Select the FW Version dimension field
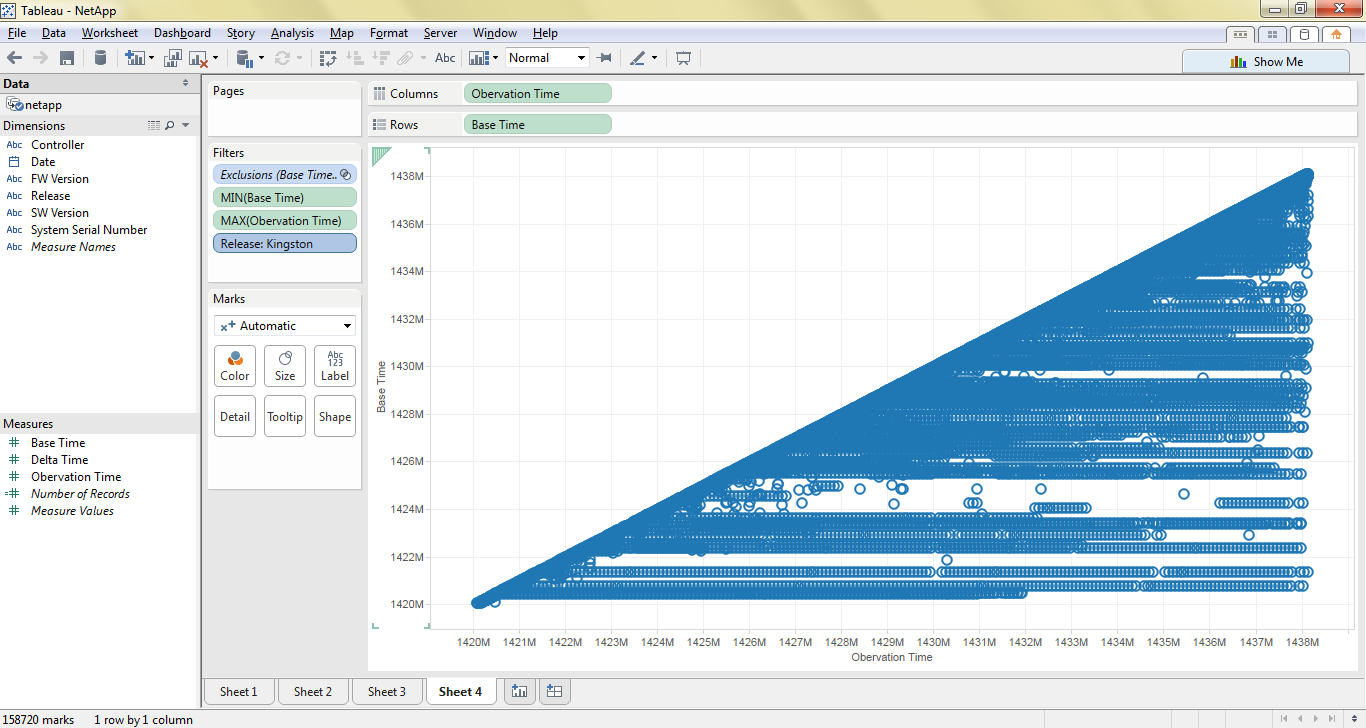The image size is (1366, 728). pyautogui.click(x=60, y=179)
